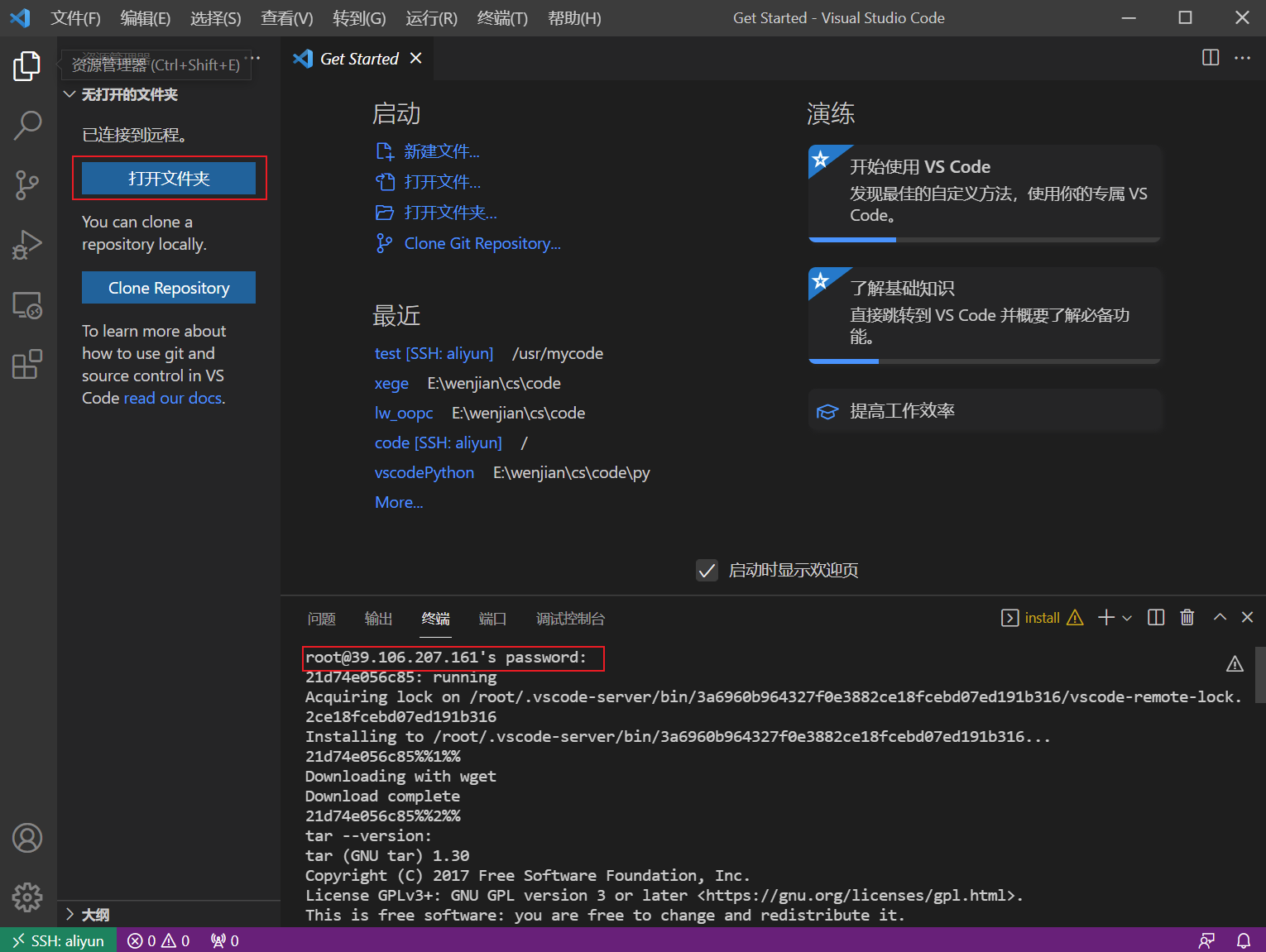The height and width of the screenshot is (952, 1266).
Task: Click the warning triangle beside terminal output
Action: tap(1235, 663)
